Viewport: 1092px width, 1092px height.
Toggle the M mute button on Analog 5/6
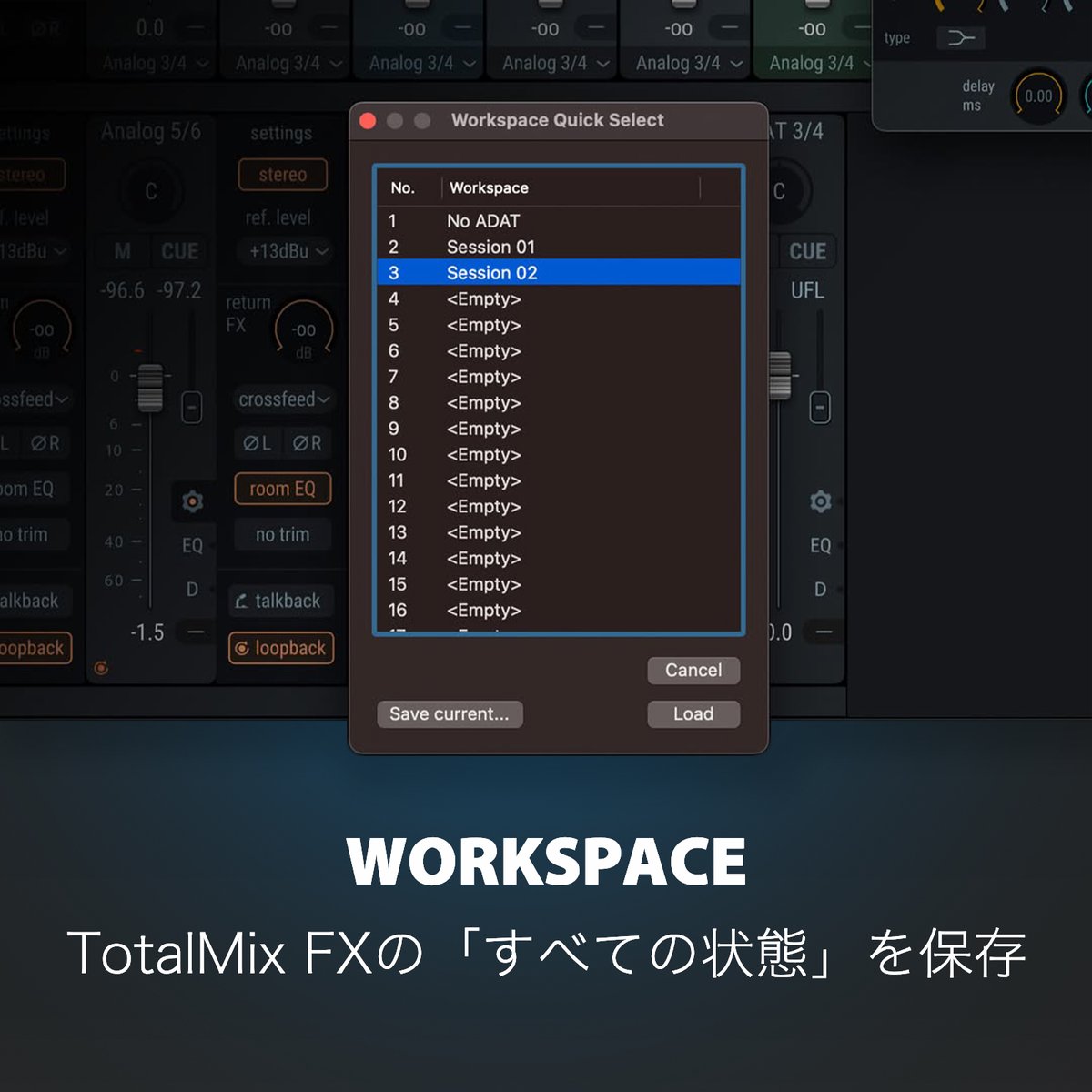pos(122,251)
